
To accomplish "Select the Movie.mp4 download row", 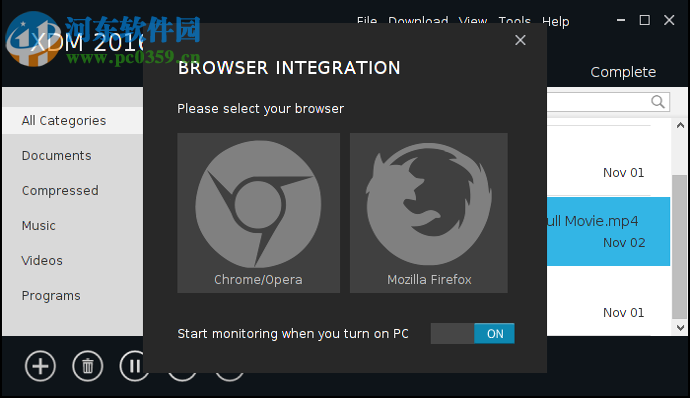I will [608, 231].
